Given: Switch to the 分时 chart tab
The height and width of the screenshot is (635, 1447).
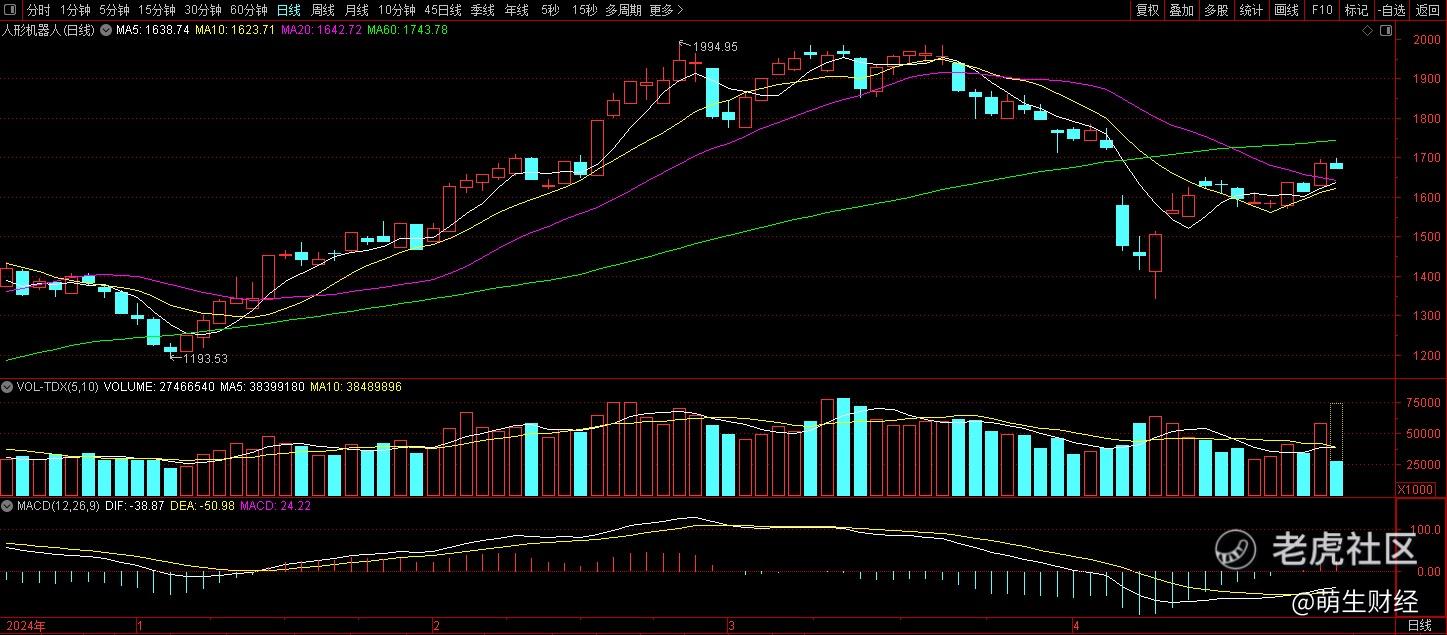Looking at the screenshot, I should coord(39,10).
